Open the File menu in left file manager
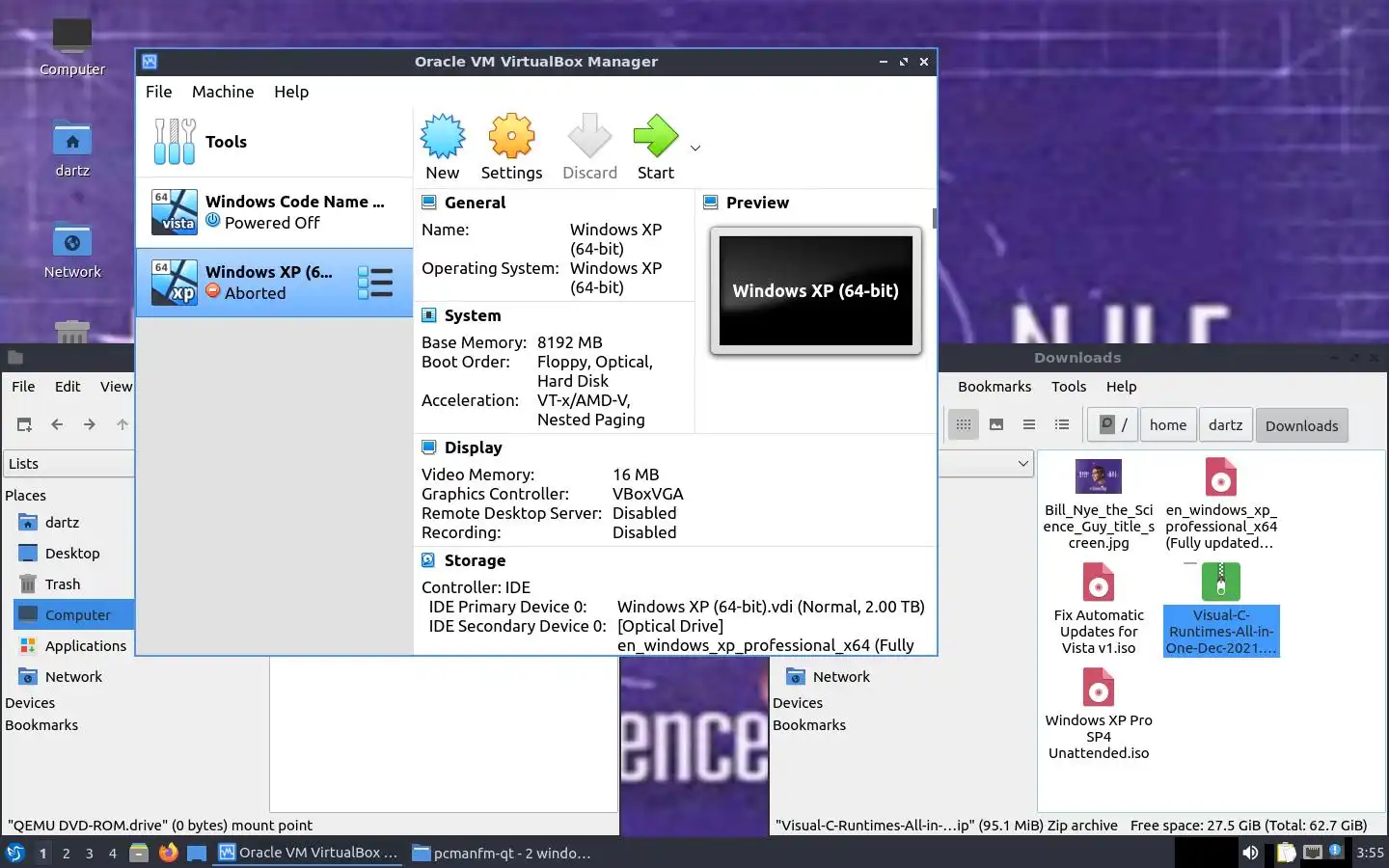This screenshot has height=868, width=1389. tap(23, 386)
